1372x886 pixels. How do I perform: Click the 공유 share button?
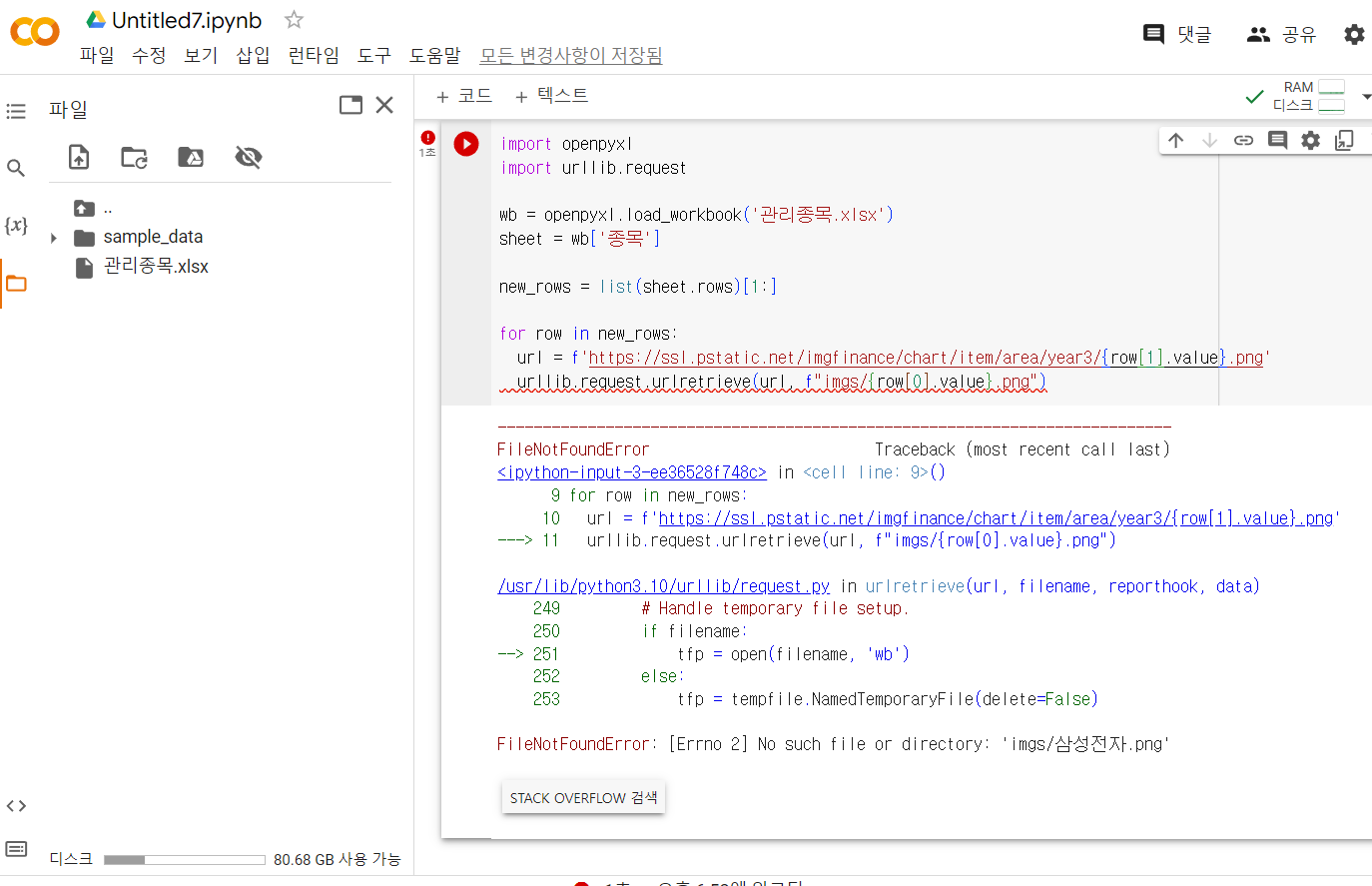pyautogui.click(x=1282, y=34)
